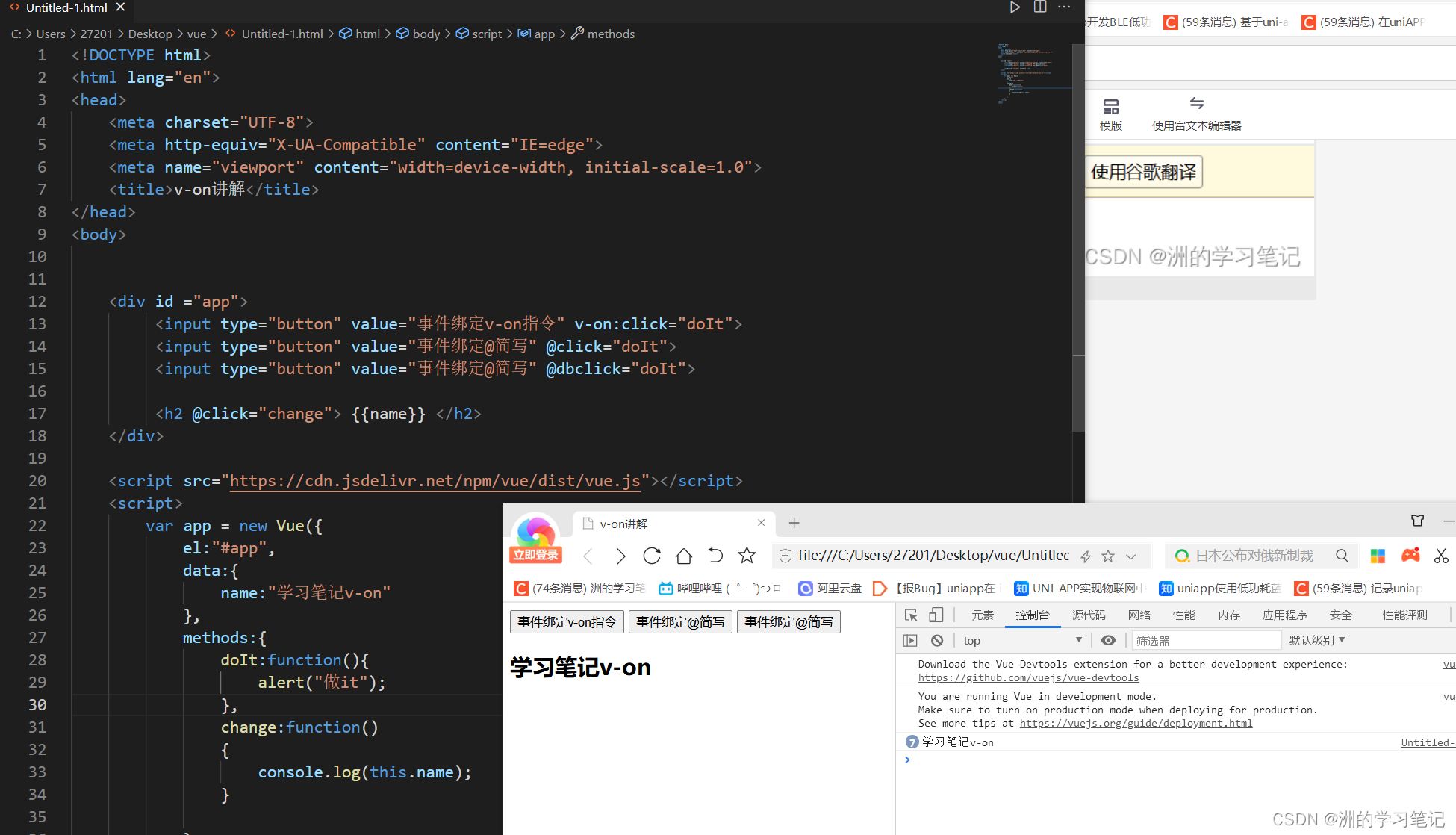Open the game controller extension icon

pyautogui.click(x=1410, y=555)
